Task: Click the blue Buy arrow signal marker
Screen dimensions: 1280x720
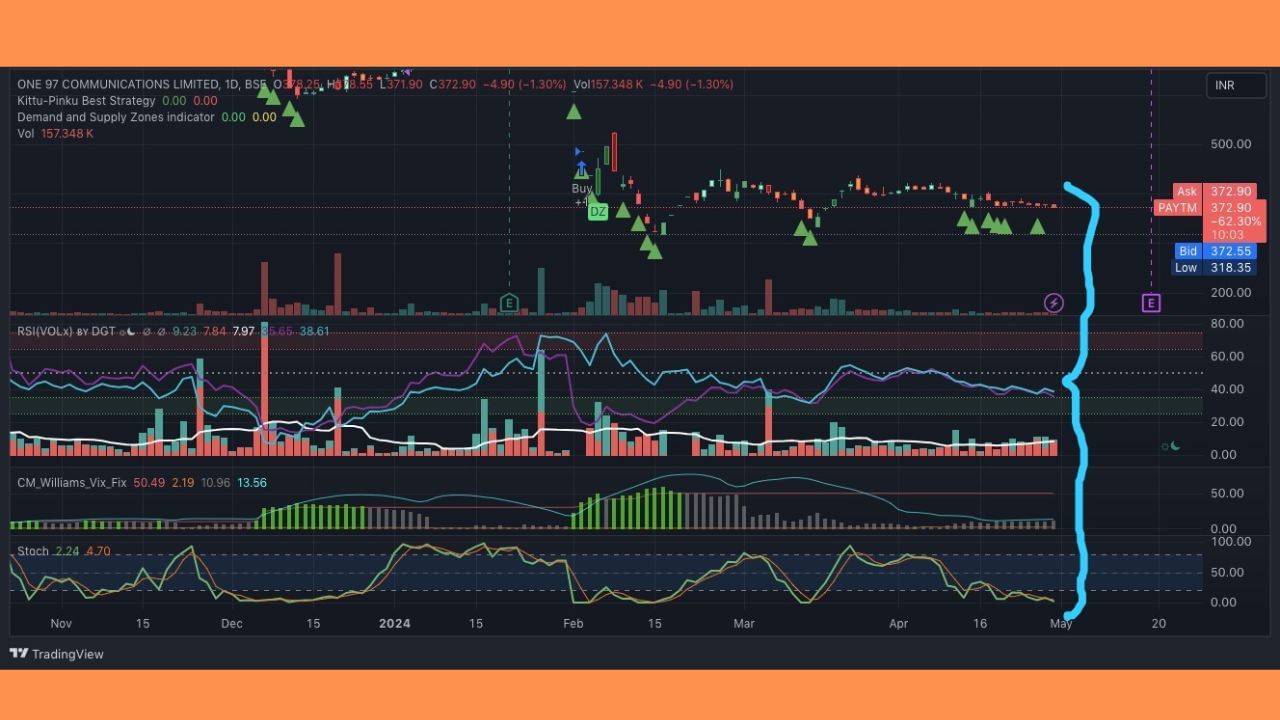Action: point(581,170)
